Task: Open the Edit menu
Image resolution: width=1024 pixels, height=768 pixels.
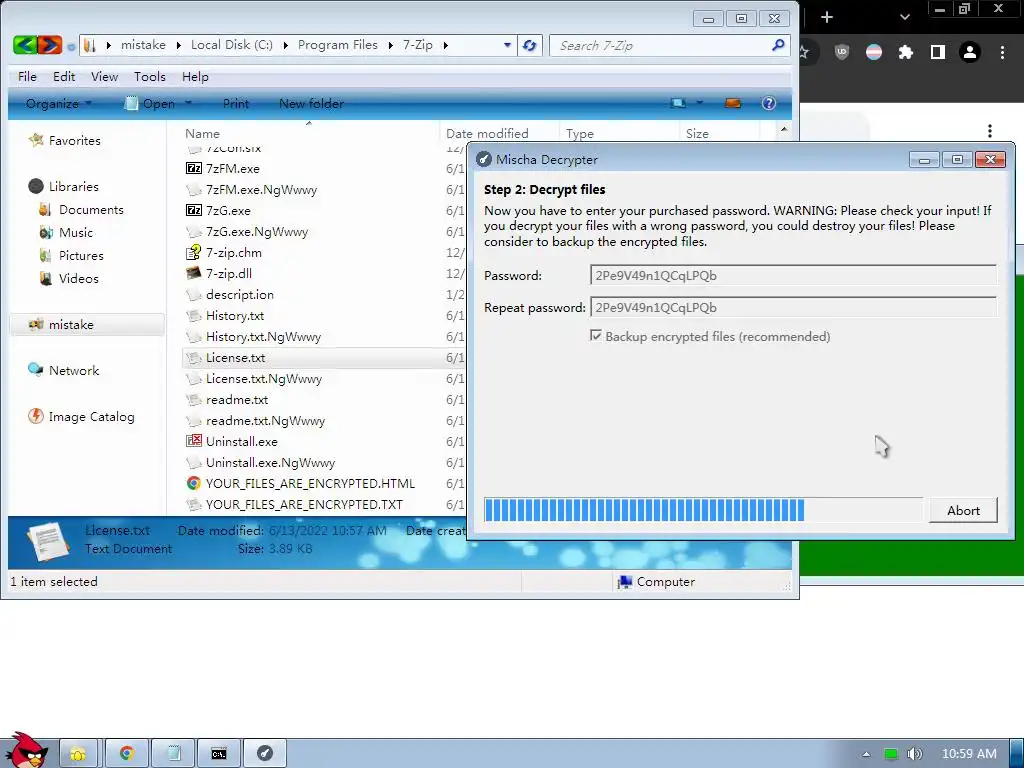Action: point(64,77)
